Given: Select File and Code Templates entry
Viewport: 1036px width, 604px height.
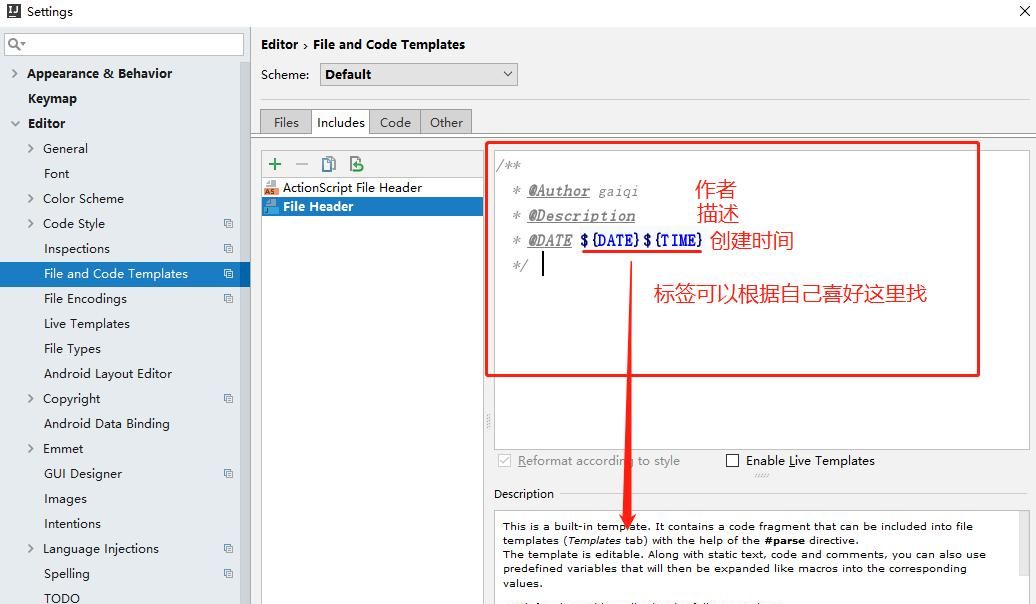Looking at the screenshot, I should point(125,274).
